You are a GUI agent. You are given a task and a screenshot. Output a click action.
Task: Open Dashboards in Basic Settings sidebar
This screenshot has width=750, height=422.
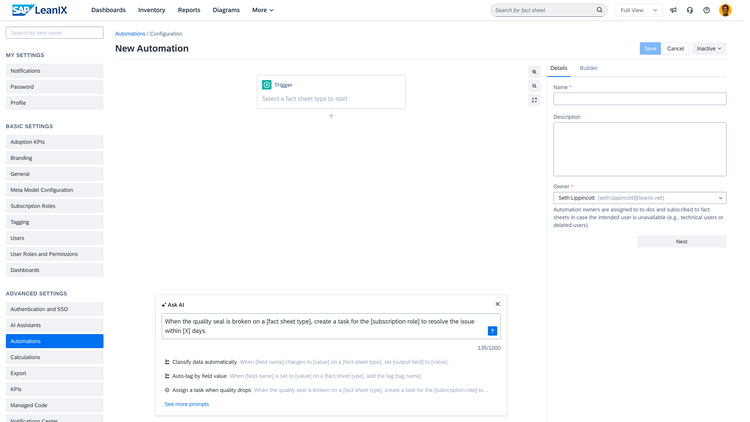pos(55,270)
